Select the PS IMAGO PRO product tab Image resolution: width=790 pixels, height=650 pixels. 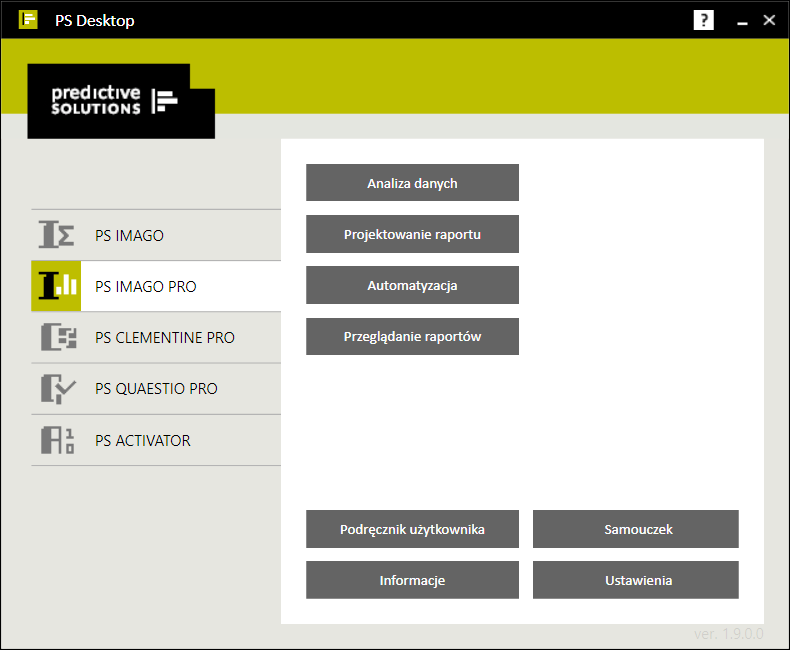pos(156,286)
